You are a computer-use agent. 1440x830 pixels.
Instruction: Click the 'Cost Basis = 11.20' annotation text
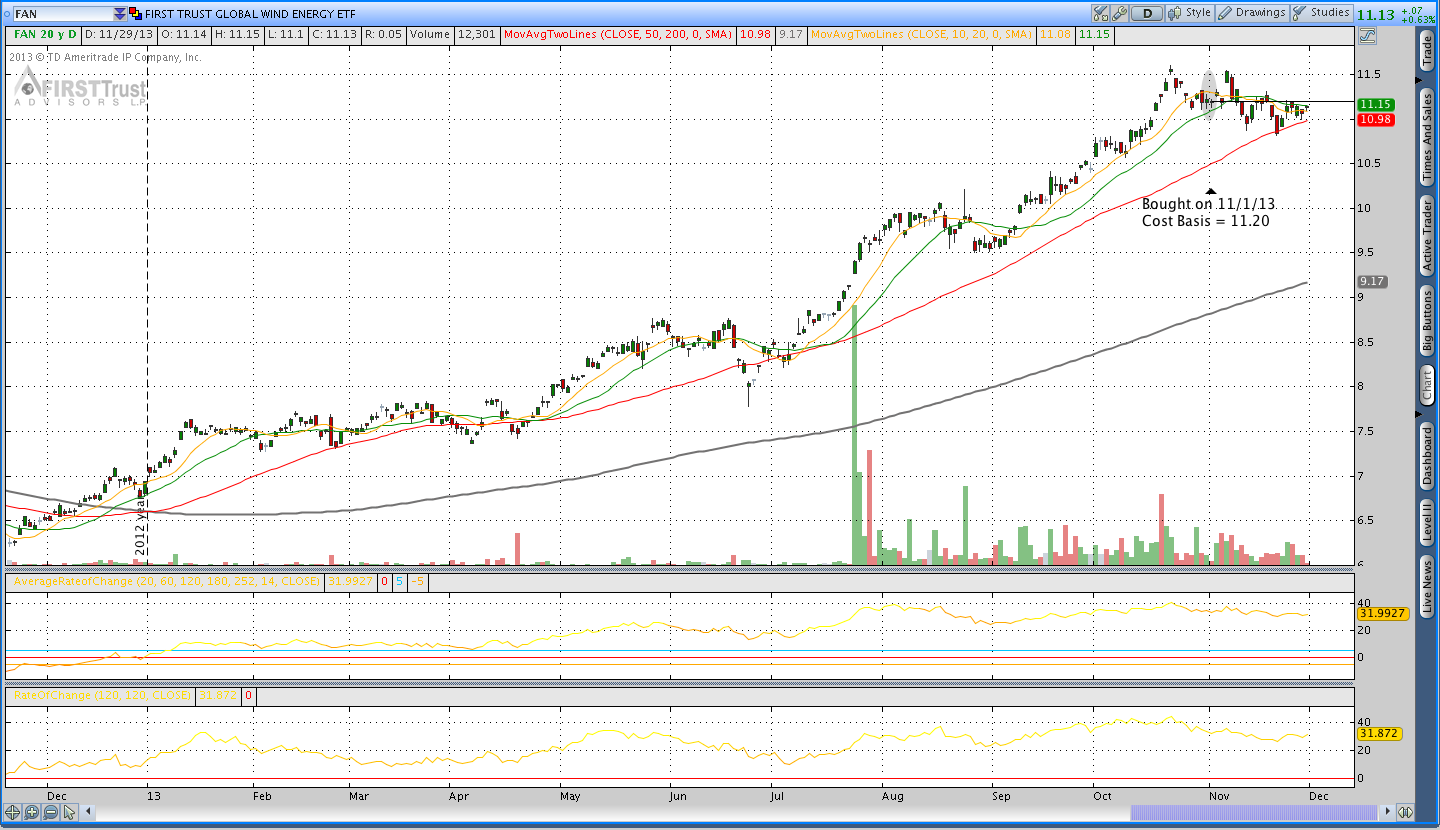tap(1206, 221)
